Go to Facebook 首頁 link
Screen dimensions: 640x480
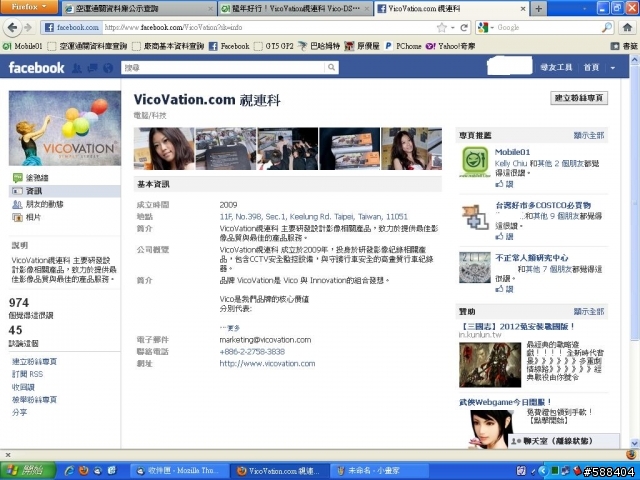(x=591, y=67)
